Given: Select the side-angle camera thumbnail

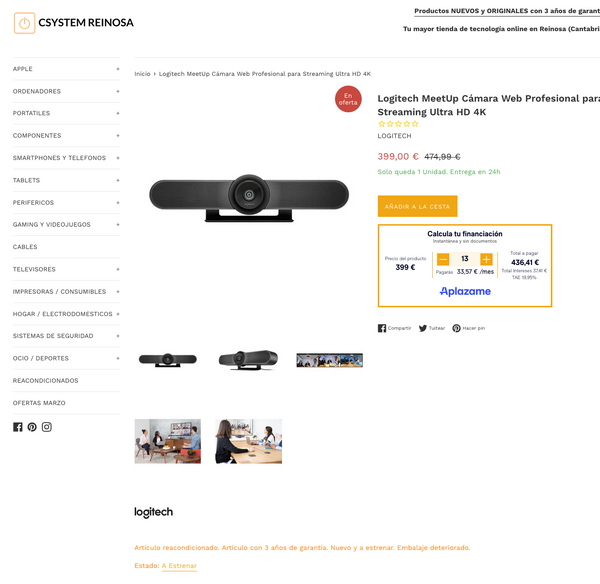Looking at the screenshot, I should tap(248, 360).
